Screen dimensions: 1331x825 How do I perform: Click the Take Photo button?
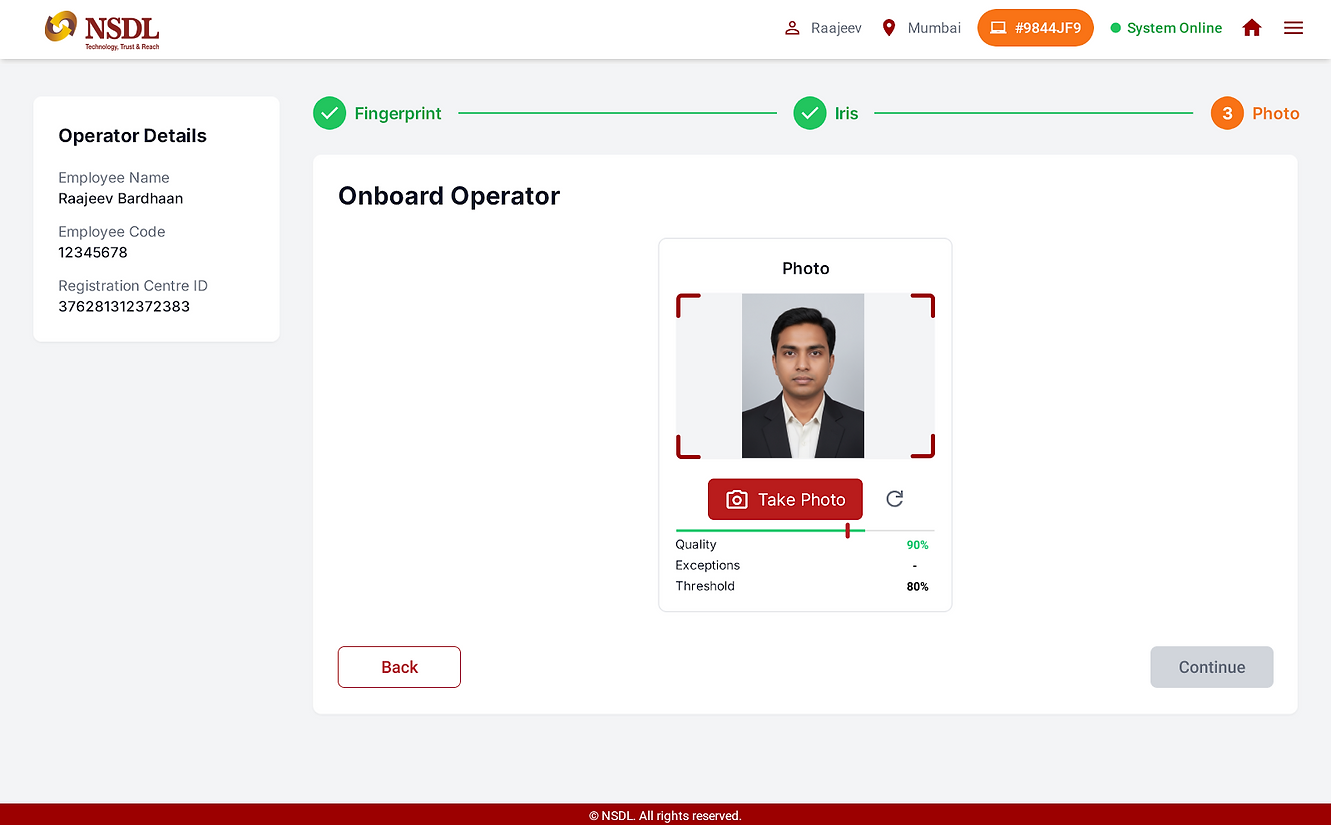point(785,499)
